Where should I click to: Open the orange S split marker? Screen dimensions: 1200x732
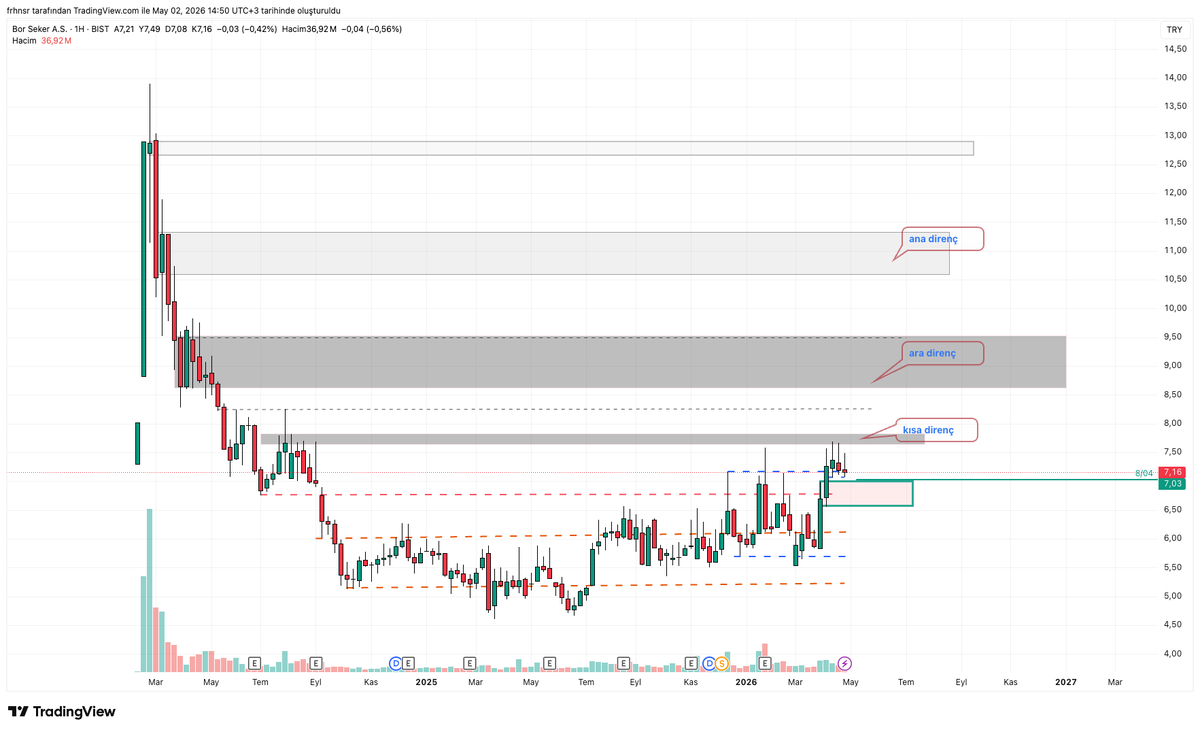pyautogui.click(x=721, y=663)
